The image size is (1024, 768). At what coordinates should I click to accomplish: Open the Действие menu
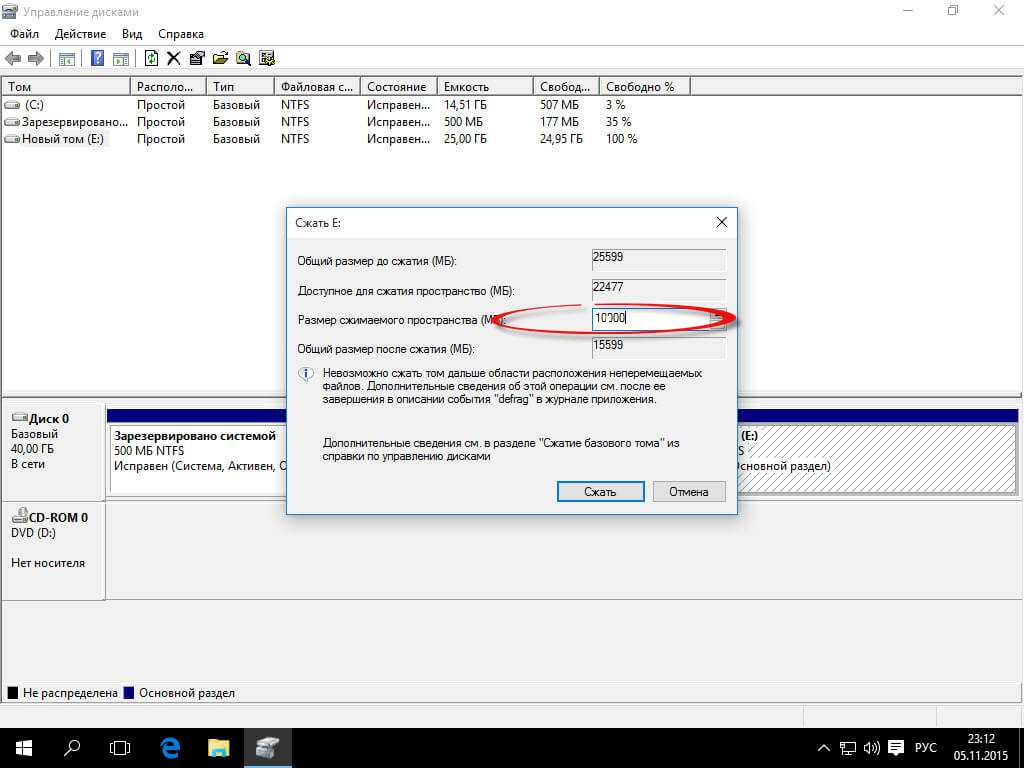[x=80, y=34]
